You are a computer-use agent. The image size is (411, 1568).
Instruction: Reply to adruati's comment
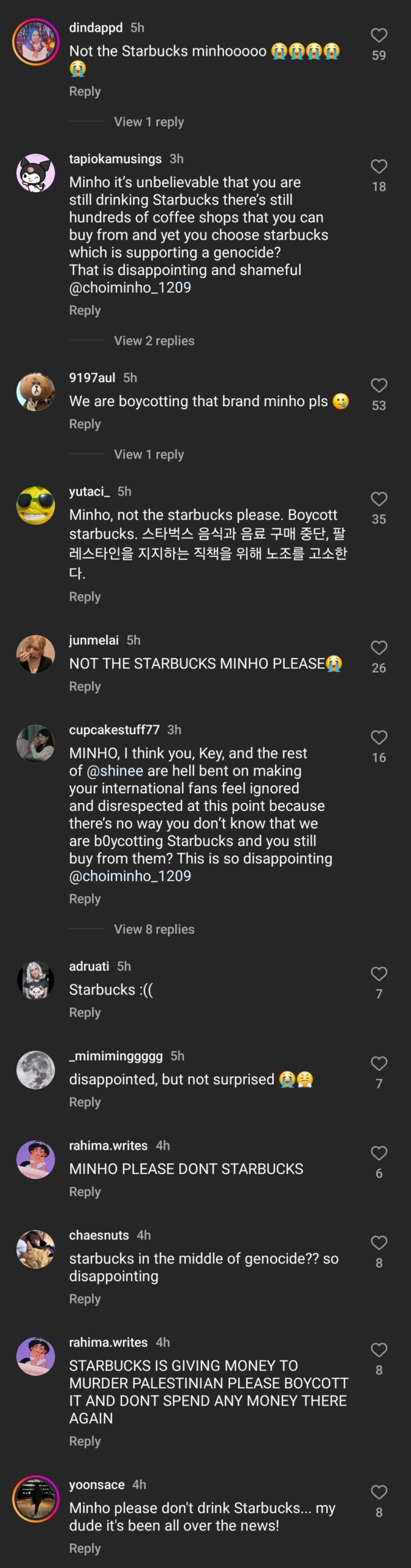[85, 1012]
